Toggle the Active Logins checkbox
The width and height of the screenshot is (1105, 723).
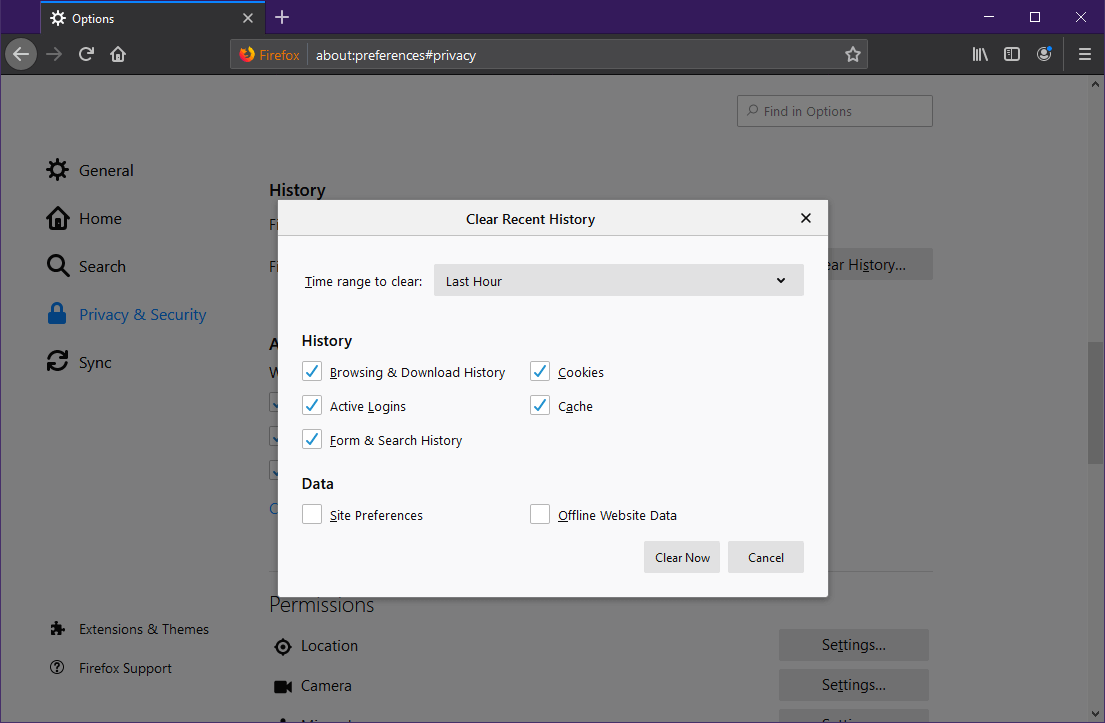coord(311,405)
